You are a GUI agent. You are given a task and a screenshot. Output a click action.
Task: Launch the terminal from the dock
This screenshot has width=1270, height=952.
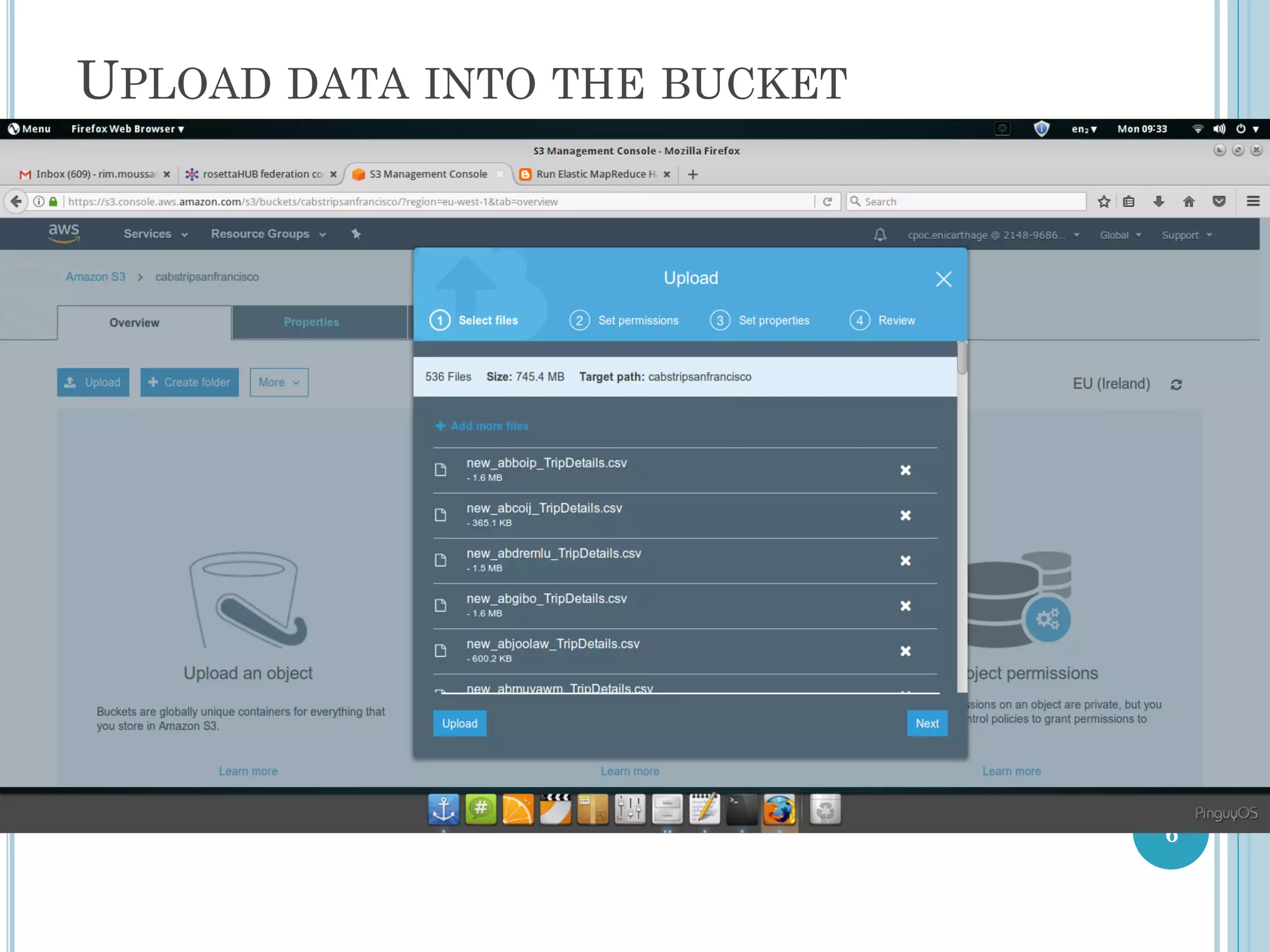[742, 809]
